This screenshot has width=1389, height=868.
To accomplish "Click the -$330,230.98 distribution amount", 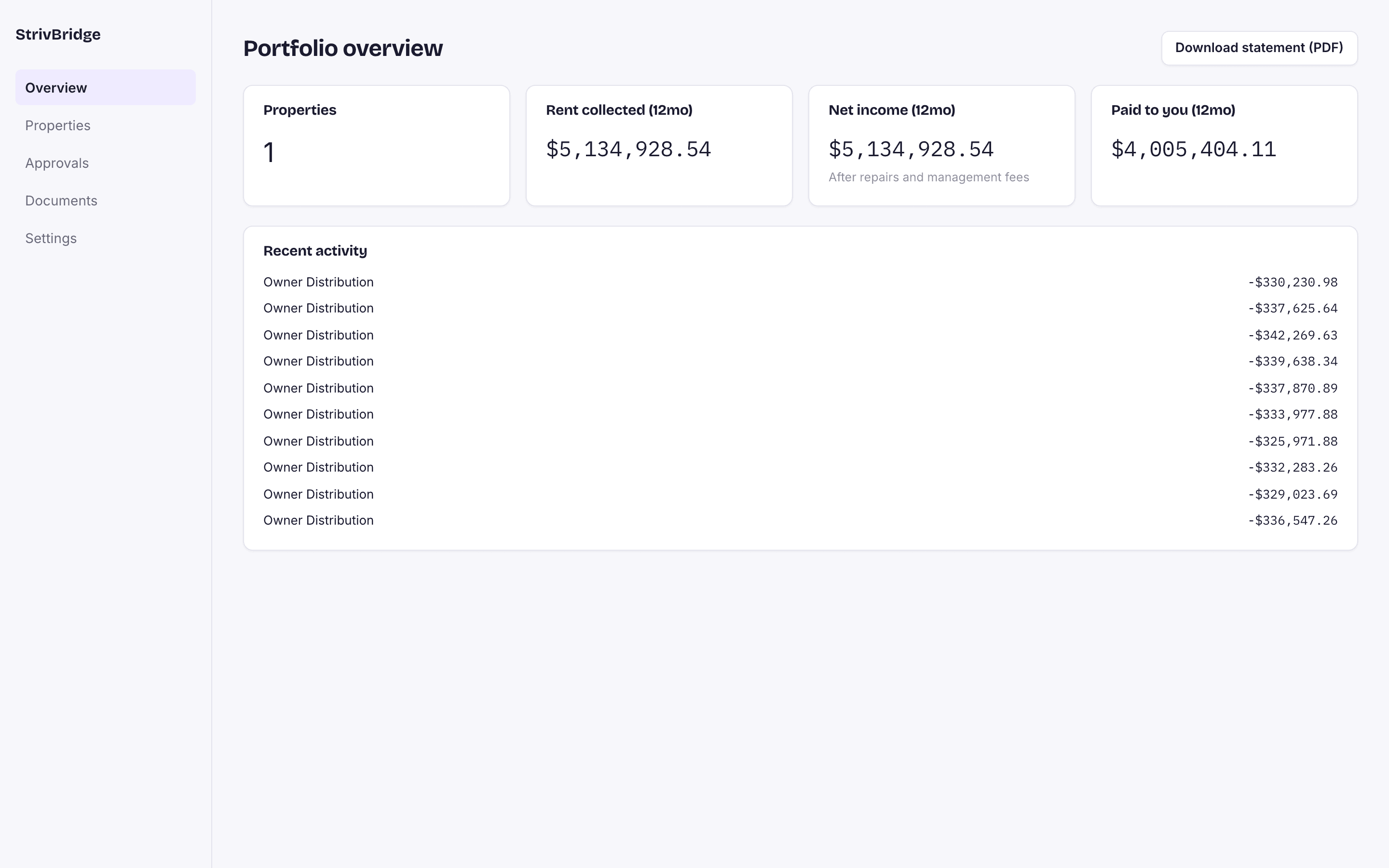I will click(1293, 283).
